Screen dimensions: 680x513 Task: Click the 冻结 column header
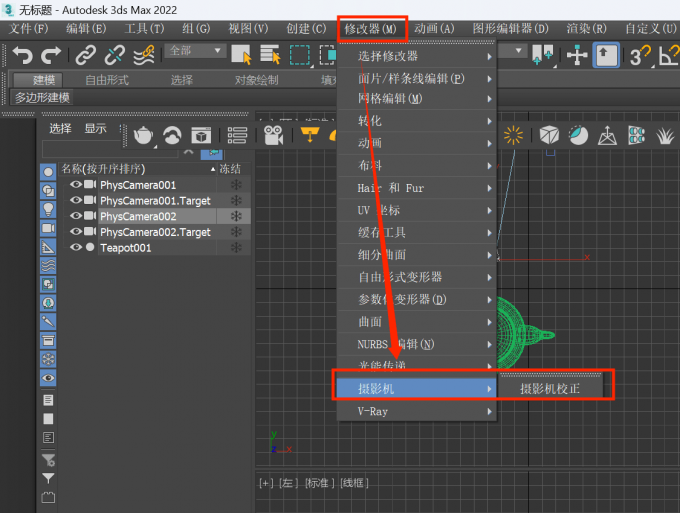tap(230, 169)
